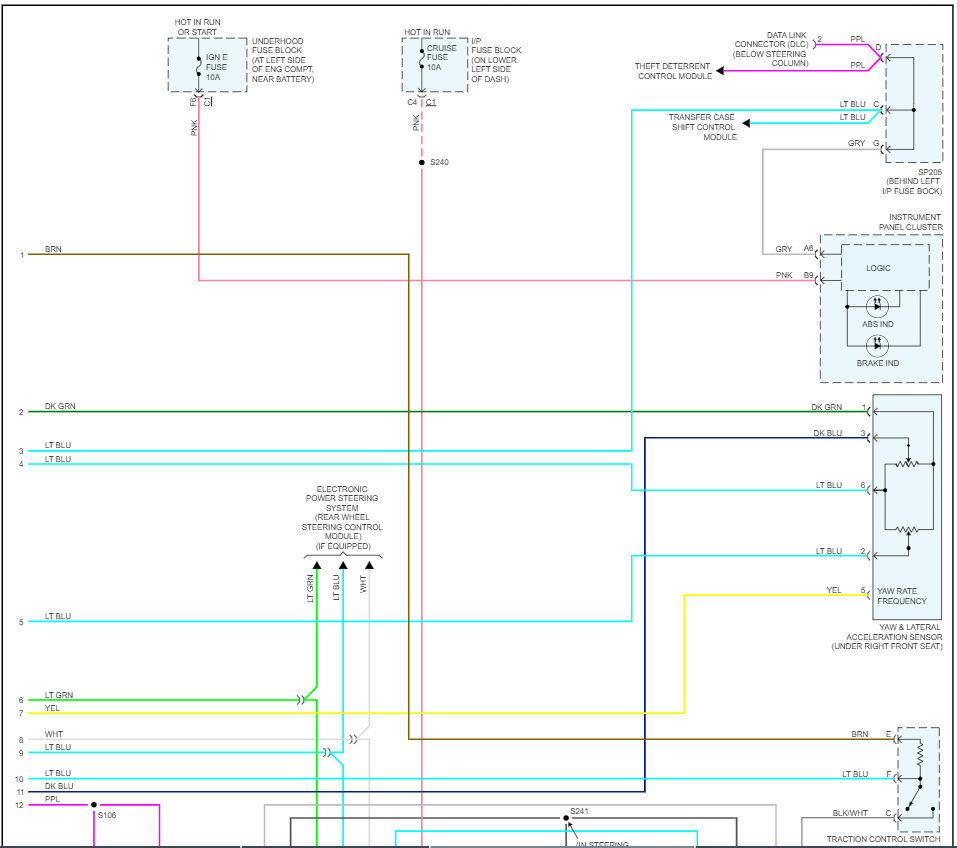Select DK BLU label on wire 11
This screenshot has width=957, height=848.
click(x=59, y=786)
